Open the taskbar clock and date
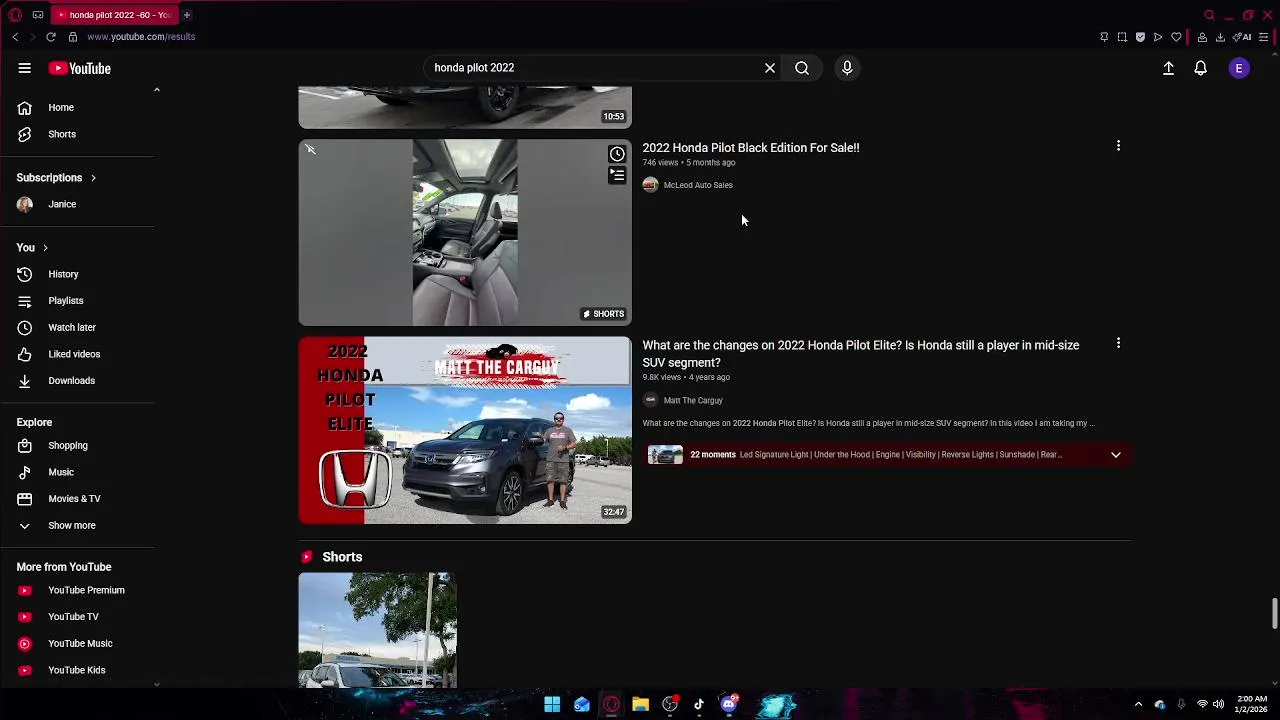Image resolution: width=1280 pixels, height=720 pixels. point(1252,704)
